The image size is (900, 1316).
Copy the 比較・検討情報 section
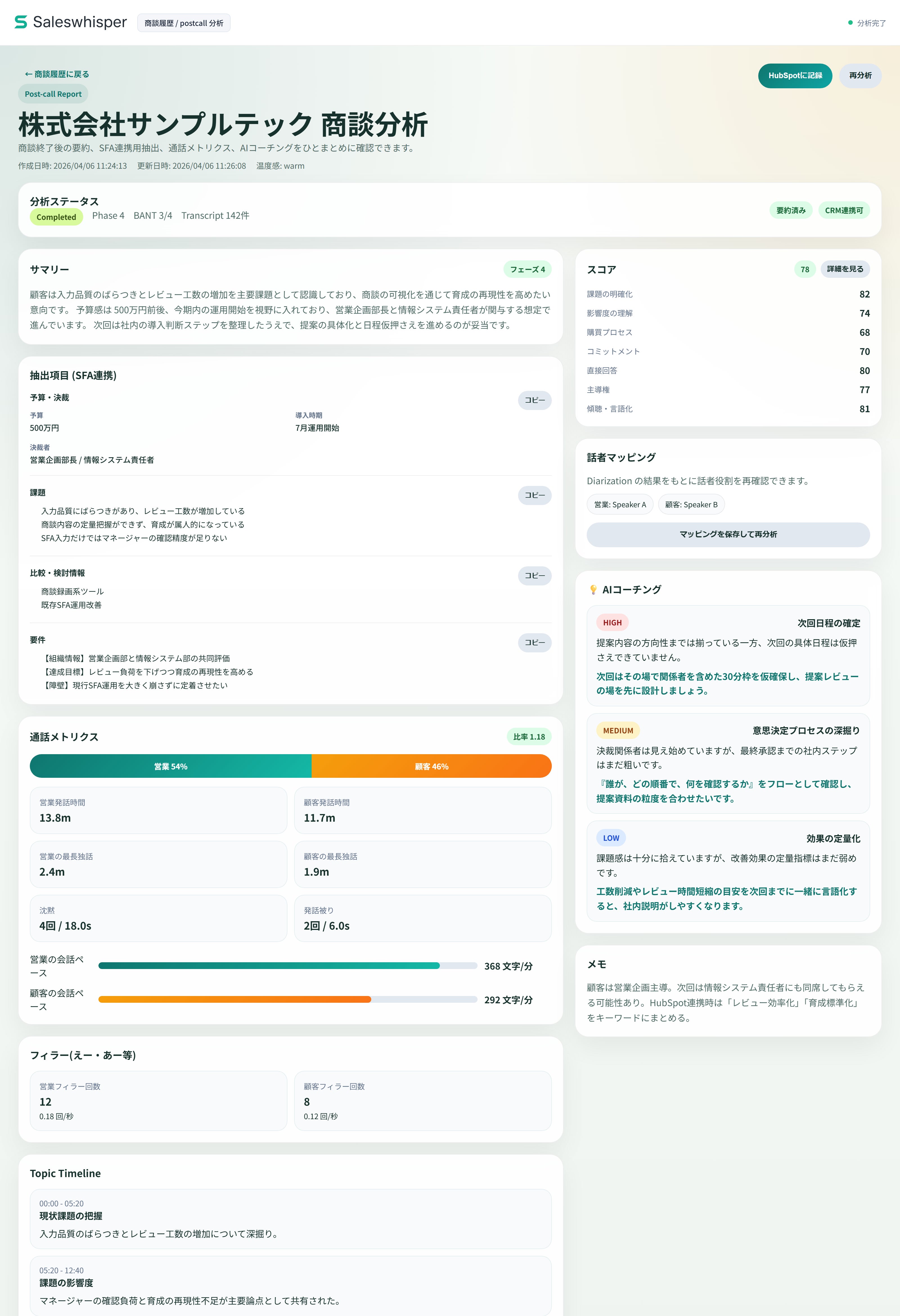[534, 575]
